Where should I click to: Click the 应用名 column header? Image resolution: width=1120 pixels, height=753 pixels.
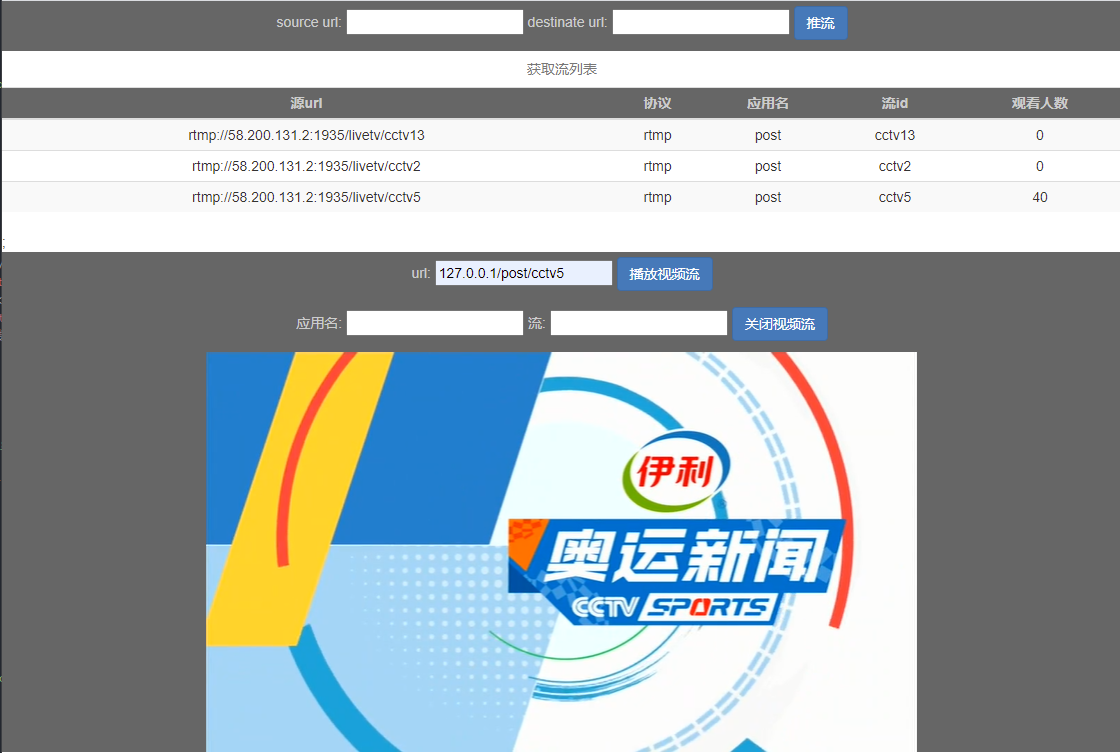[768, 103]
